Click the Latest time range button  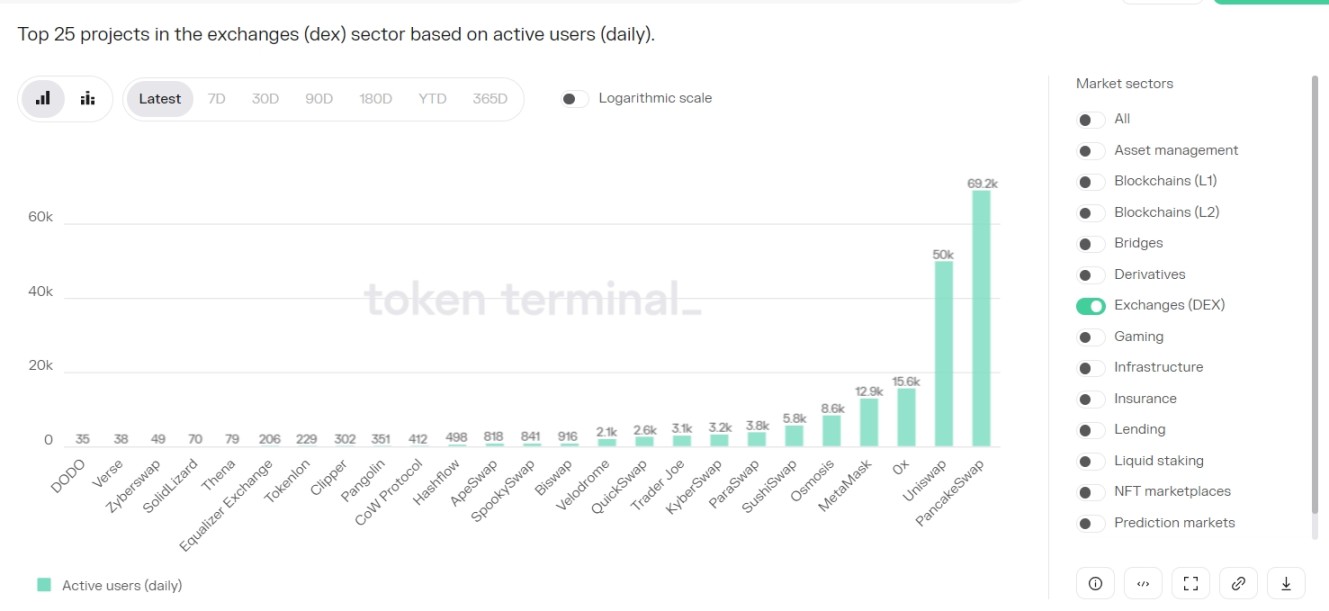(x=159, y=98)
